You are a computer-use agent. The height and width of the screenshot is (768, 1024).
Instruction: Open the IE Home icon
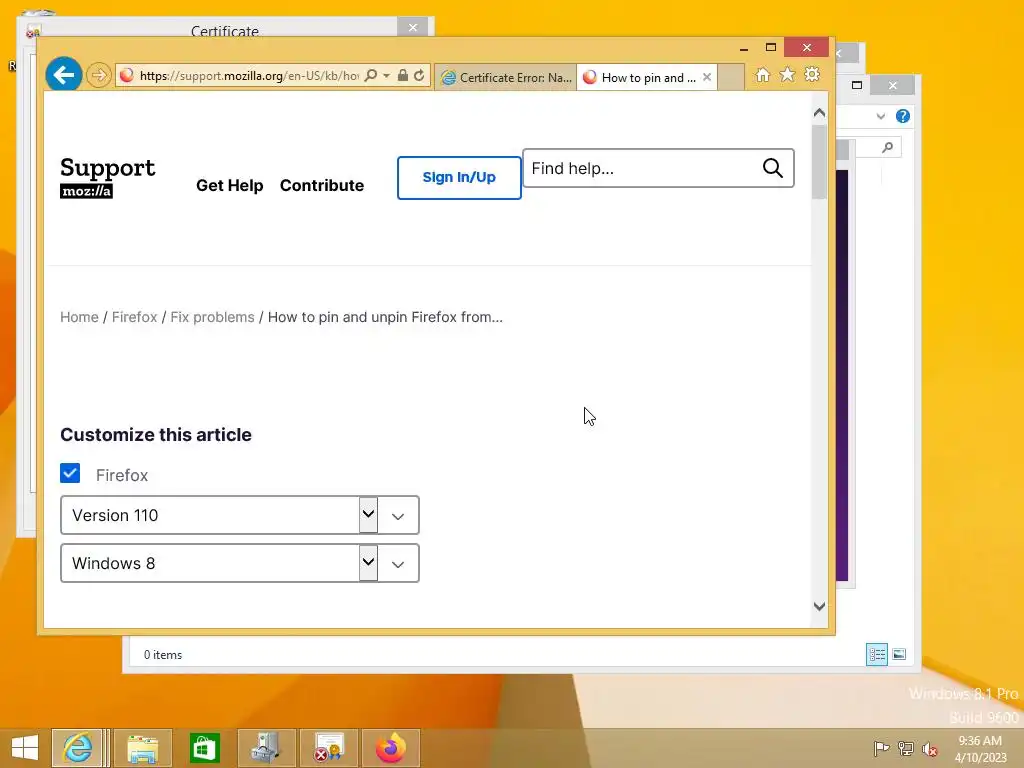[762, 75]
